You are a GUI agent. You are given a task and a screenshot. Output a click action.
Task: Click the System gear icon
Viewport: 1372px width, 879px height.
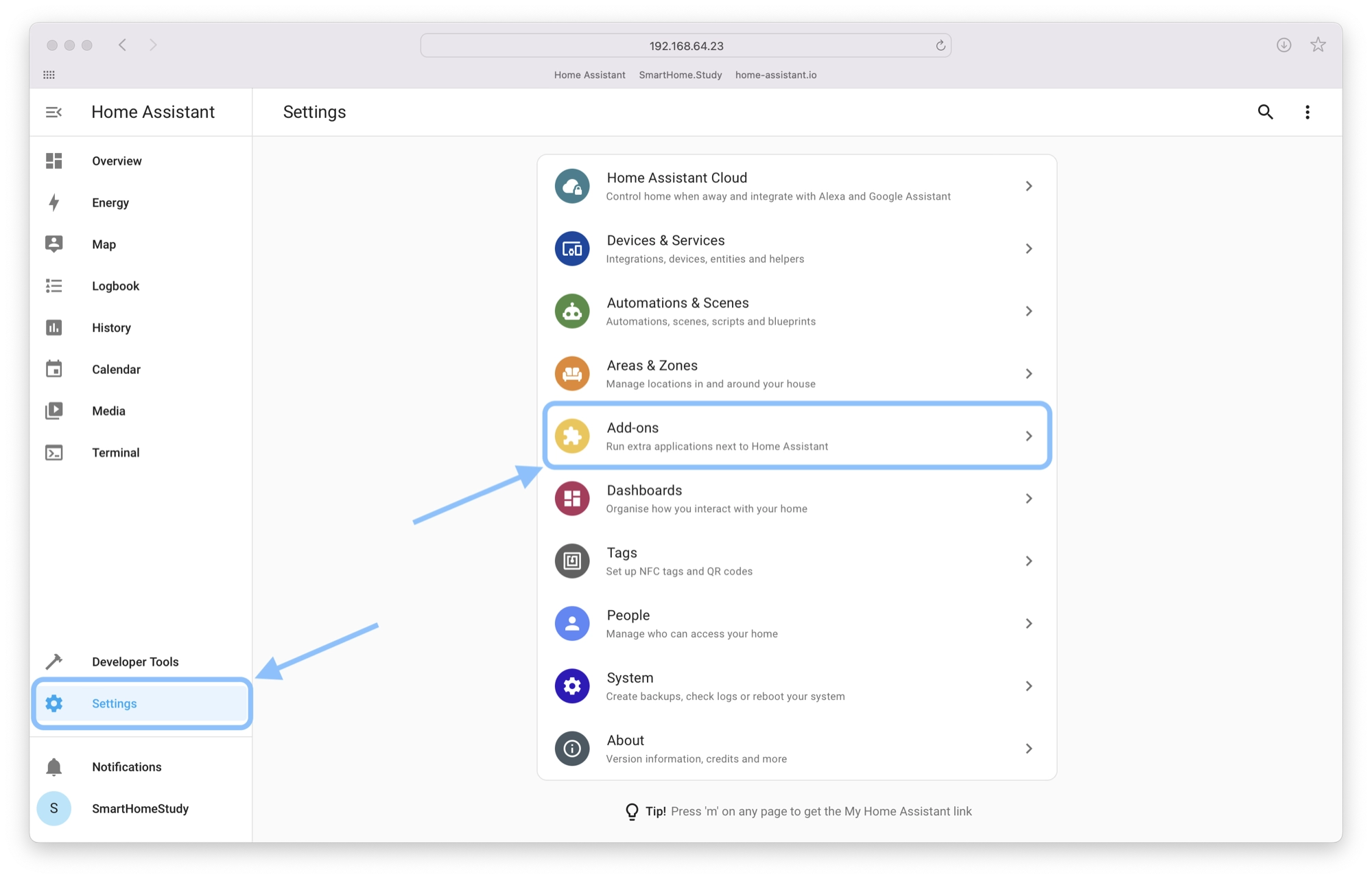(x=572, y=686)
